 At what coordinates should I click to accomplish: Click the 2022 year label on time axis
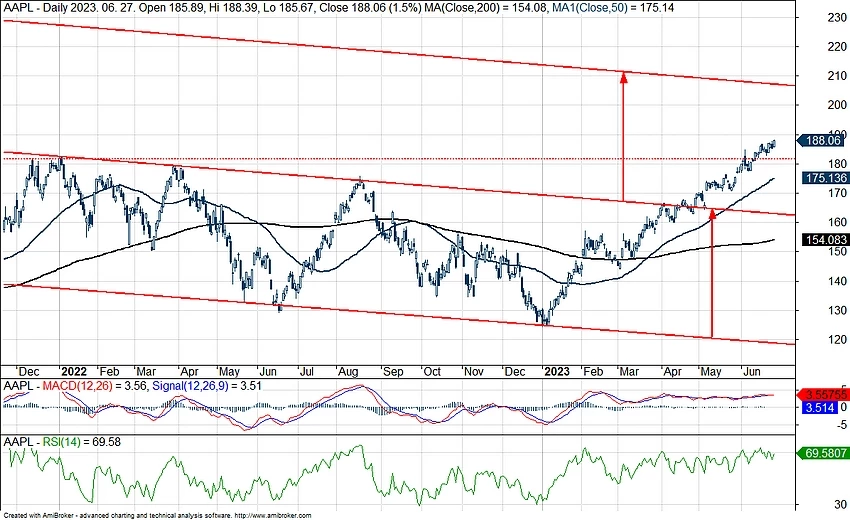74,372
